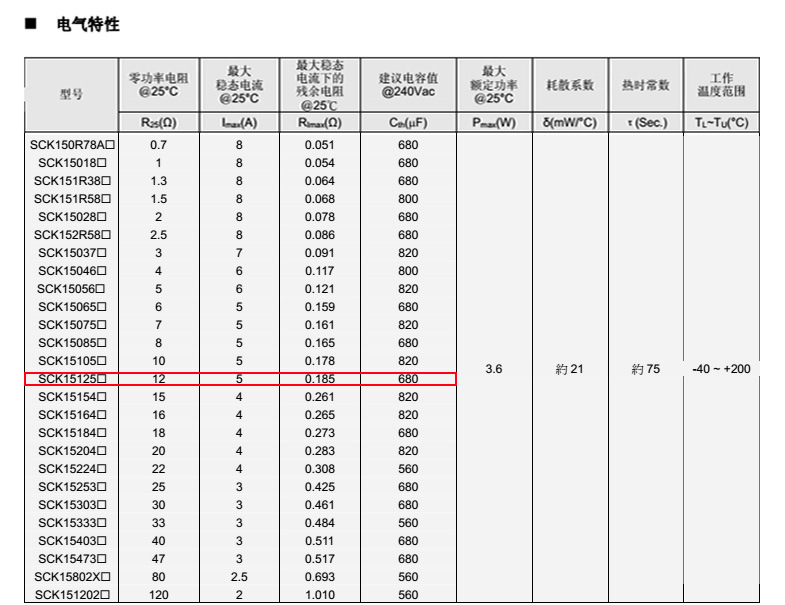Select the 型号 column header

[x=71, y=93]
